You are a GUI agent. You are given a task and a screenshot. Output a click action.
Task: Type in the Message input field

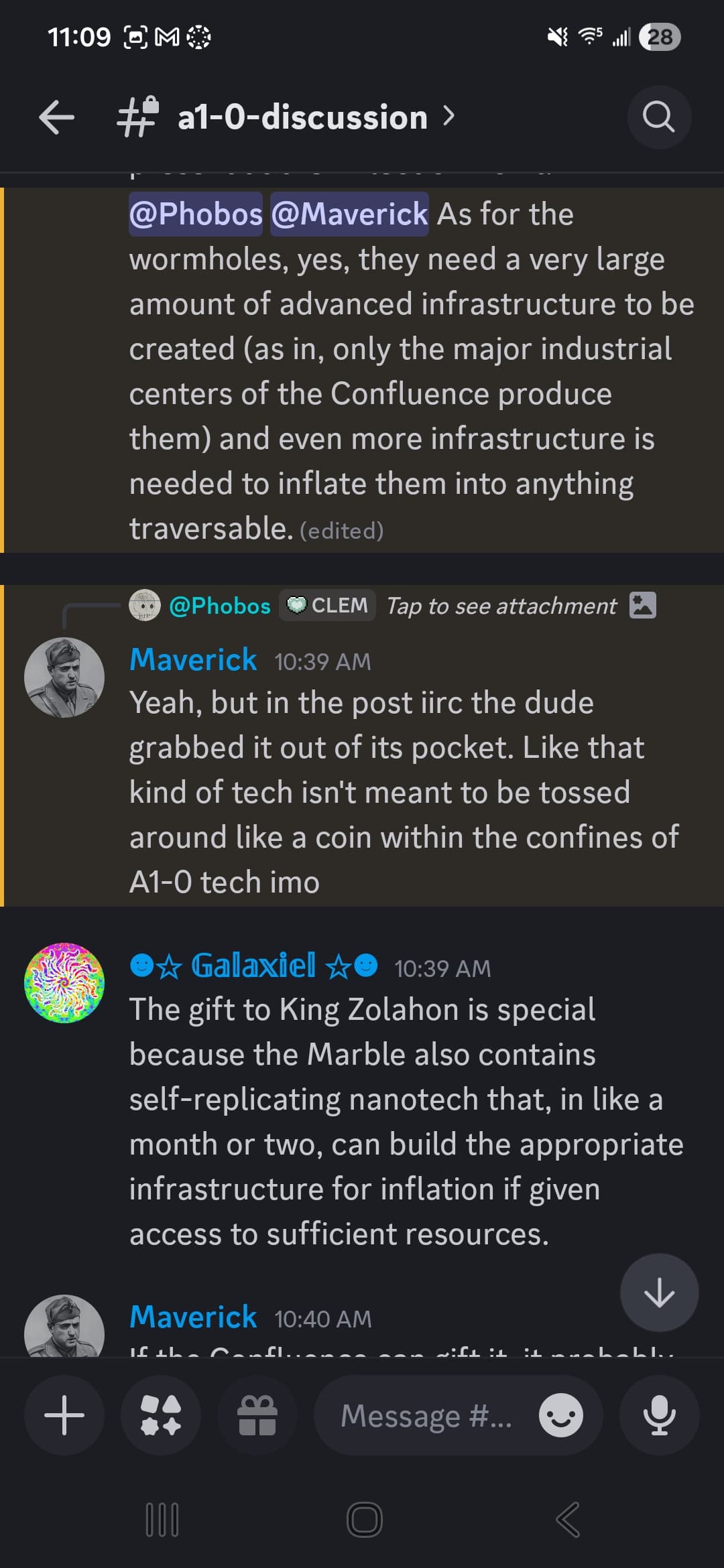(426, 1415)
